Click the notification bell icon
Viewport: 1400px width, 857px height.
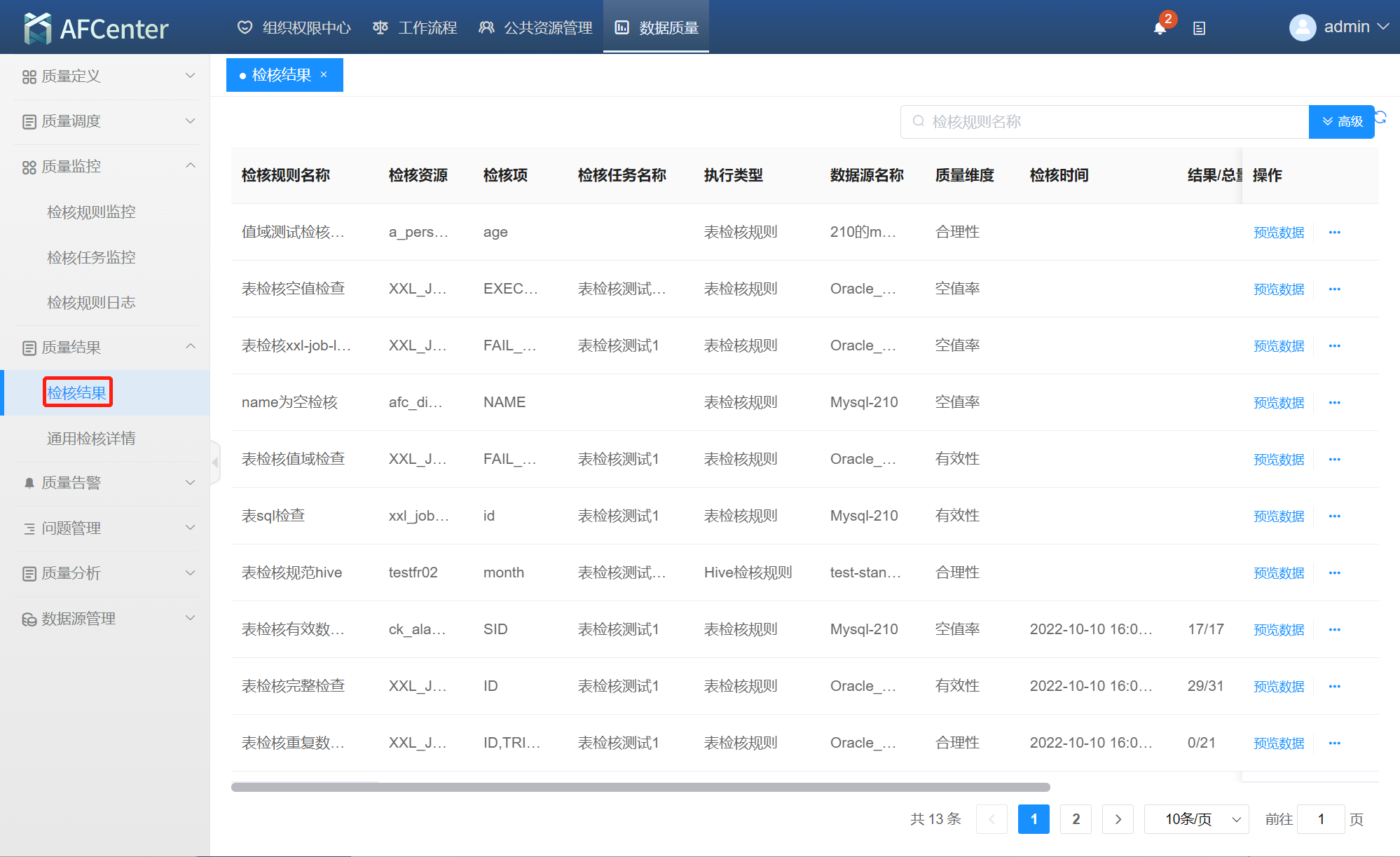point(1160,28)
